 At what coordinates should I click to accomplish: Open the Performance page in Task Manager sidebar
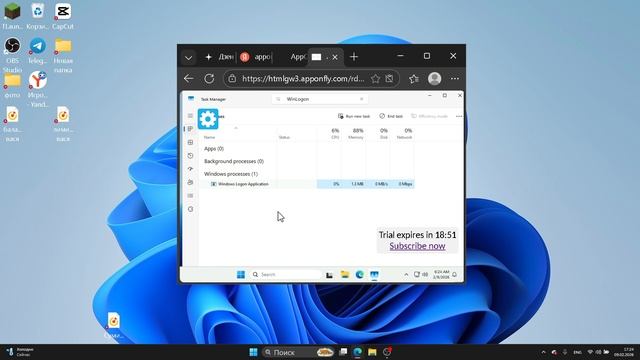[x=190, y=142]
